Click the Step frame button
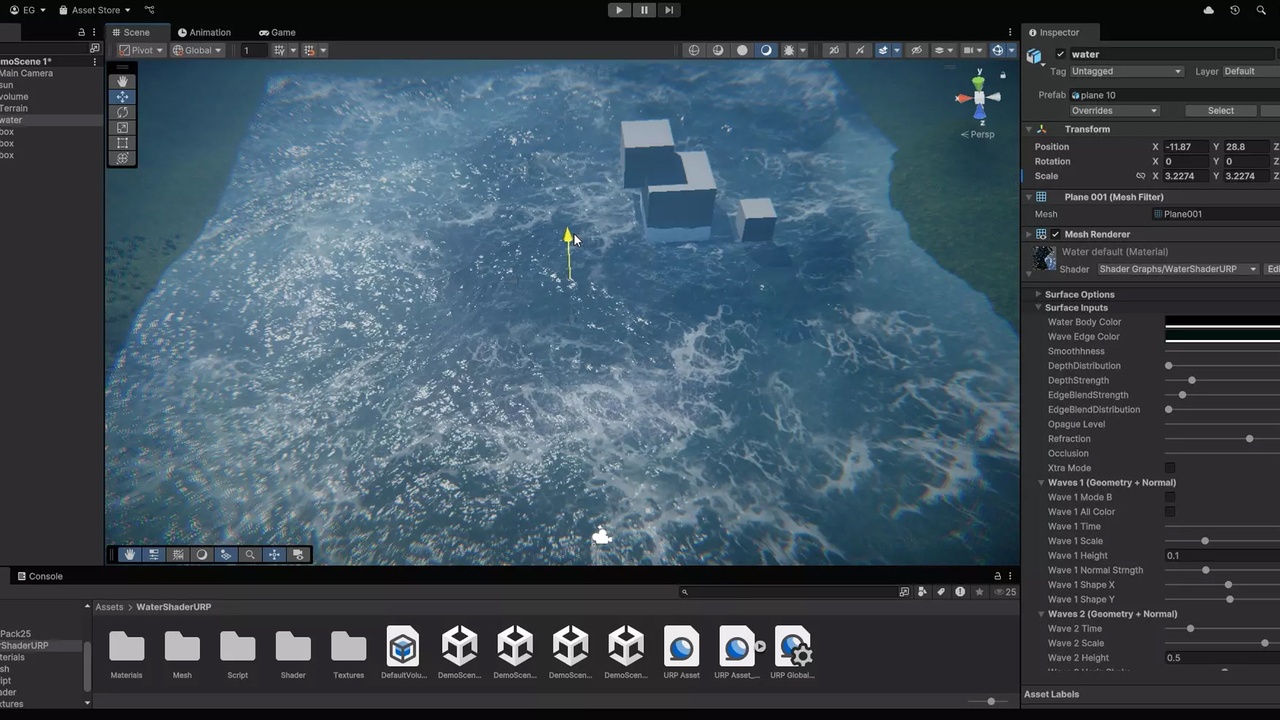The height and width of the screenshot is (720, 1280). click(x=669, y=10)
